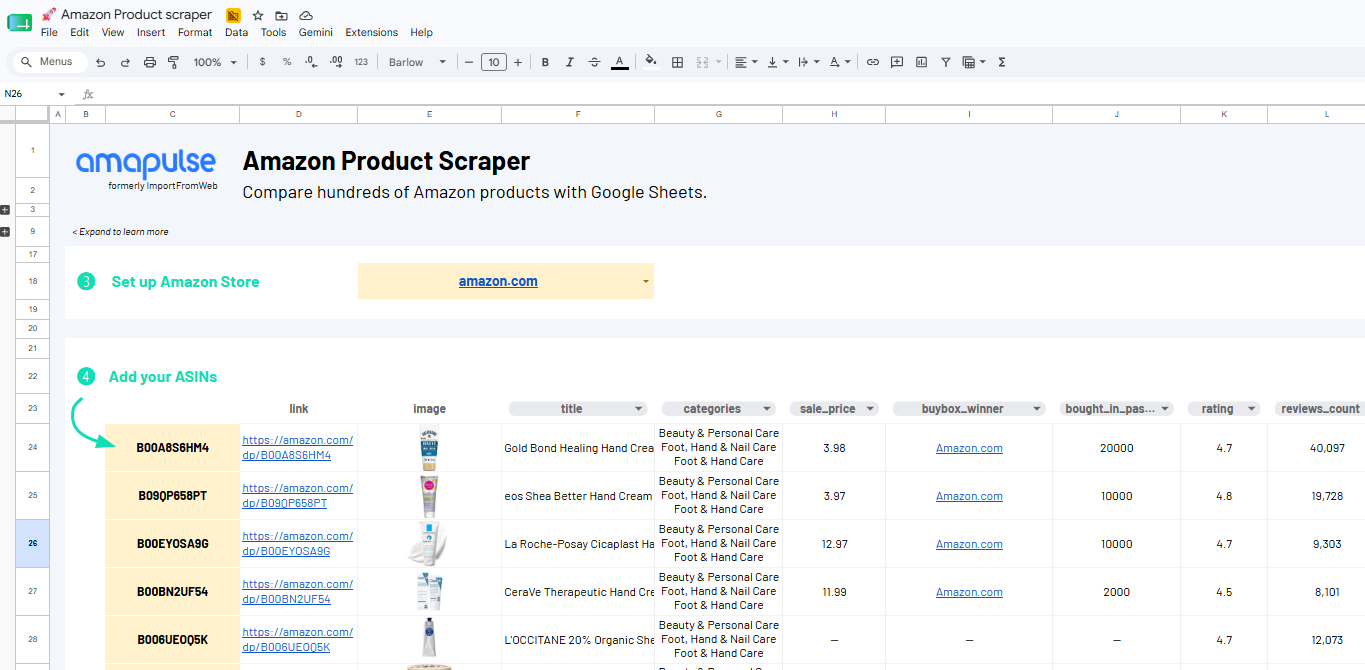Check cloud save document status icon
Screen dimensions: 1365x670
point(306,15)
